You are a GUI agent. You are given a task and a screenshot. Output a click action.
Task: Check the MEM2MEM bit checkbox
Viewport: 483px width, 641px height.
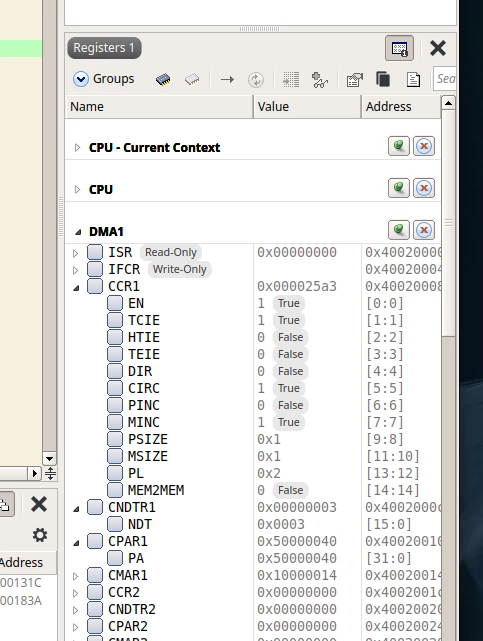click(x=115, y=490)
